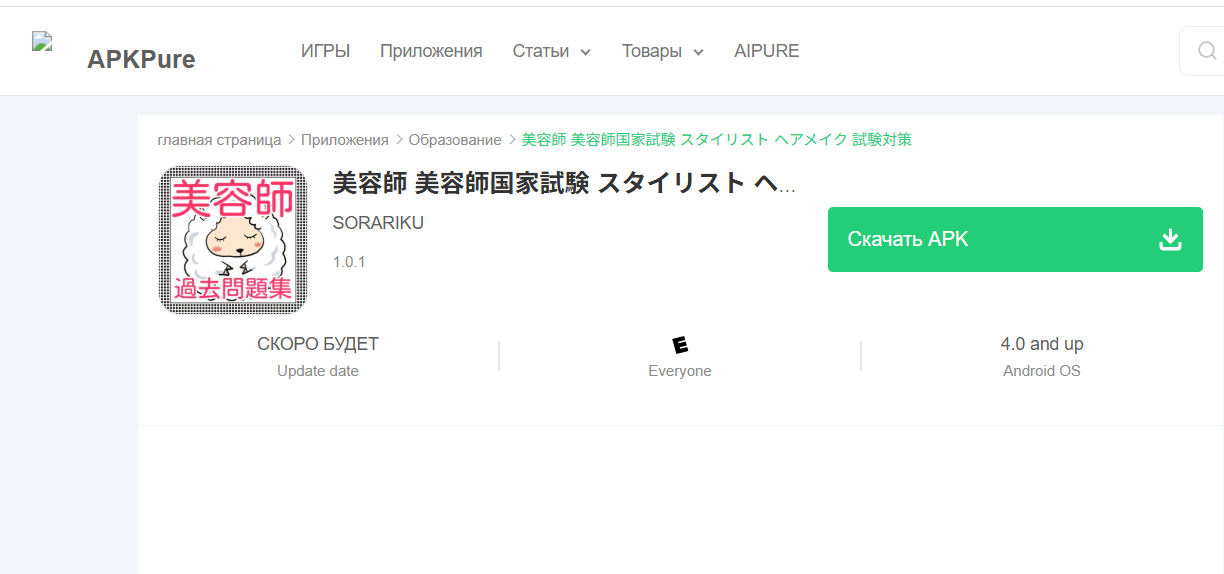Open the SORARIKU developer link
This screenshot has width=1224, height=574.
click(x=378, y=223)
